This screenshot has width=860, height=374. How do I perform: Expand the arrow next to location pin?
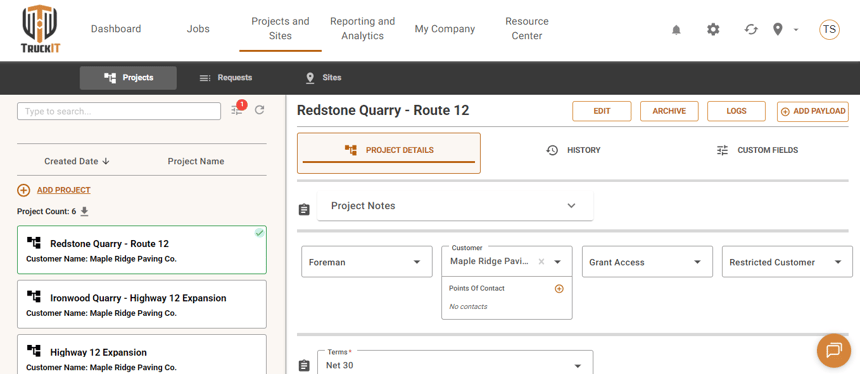(796, 30)
